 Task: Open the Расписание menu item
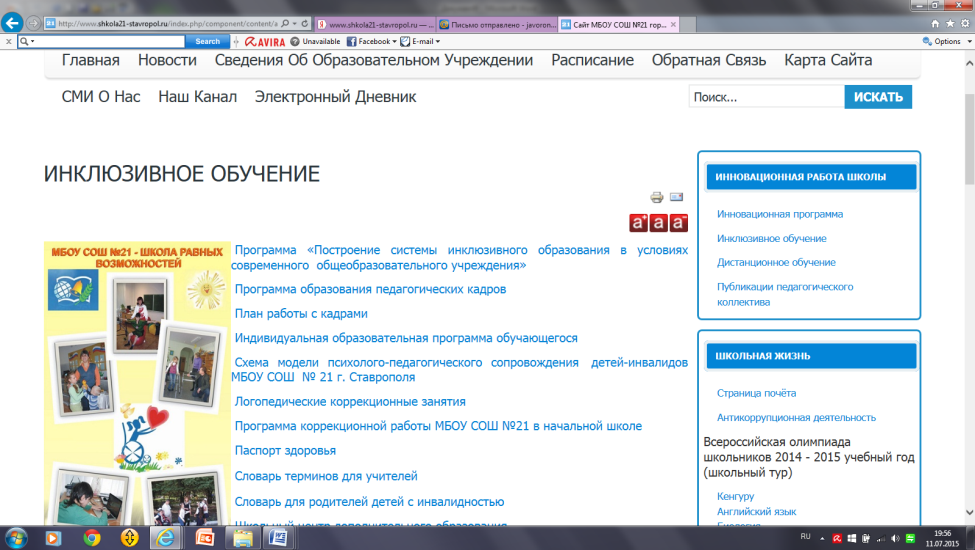pyautogui.click(x=592, y=60)
